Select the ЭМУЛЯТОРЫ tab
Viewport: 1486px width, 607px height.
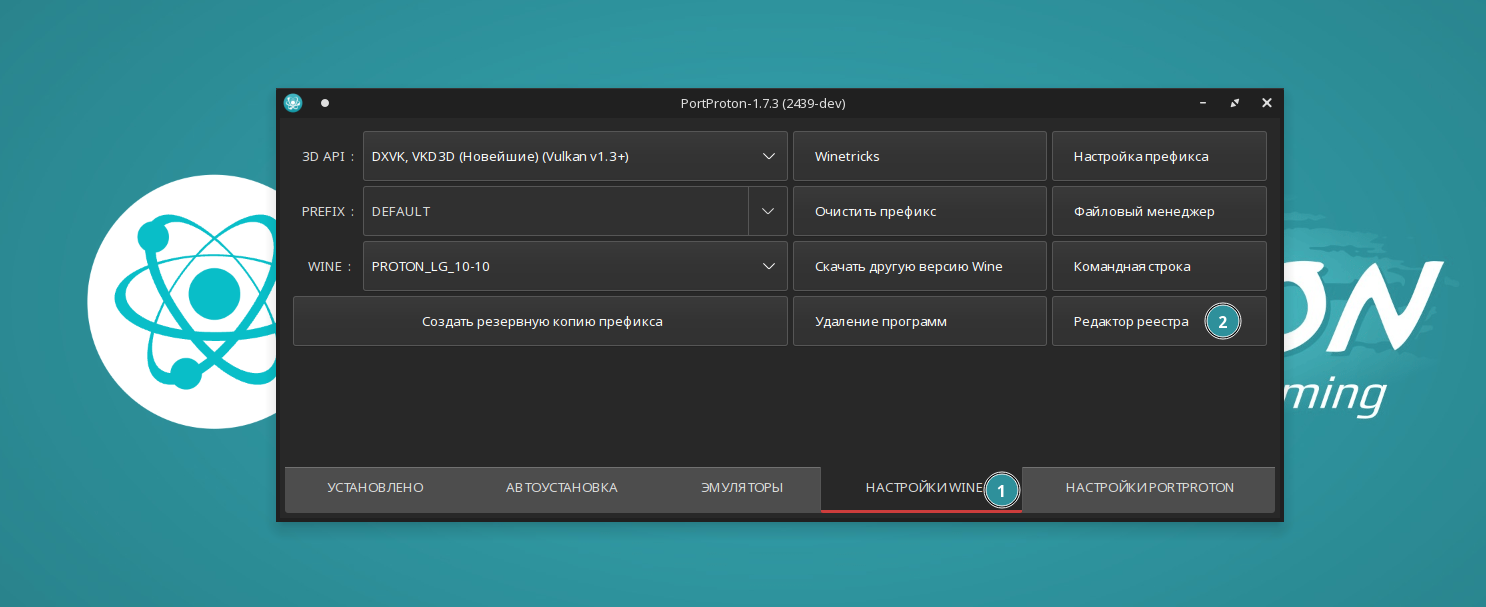tap(741, 488)
